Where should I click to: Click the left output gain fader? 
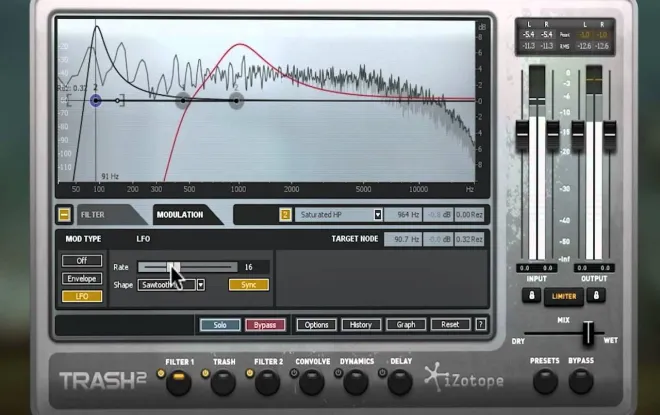[578, 135]
